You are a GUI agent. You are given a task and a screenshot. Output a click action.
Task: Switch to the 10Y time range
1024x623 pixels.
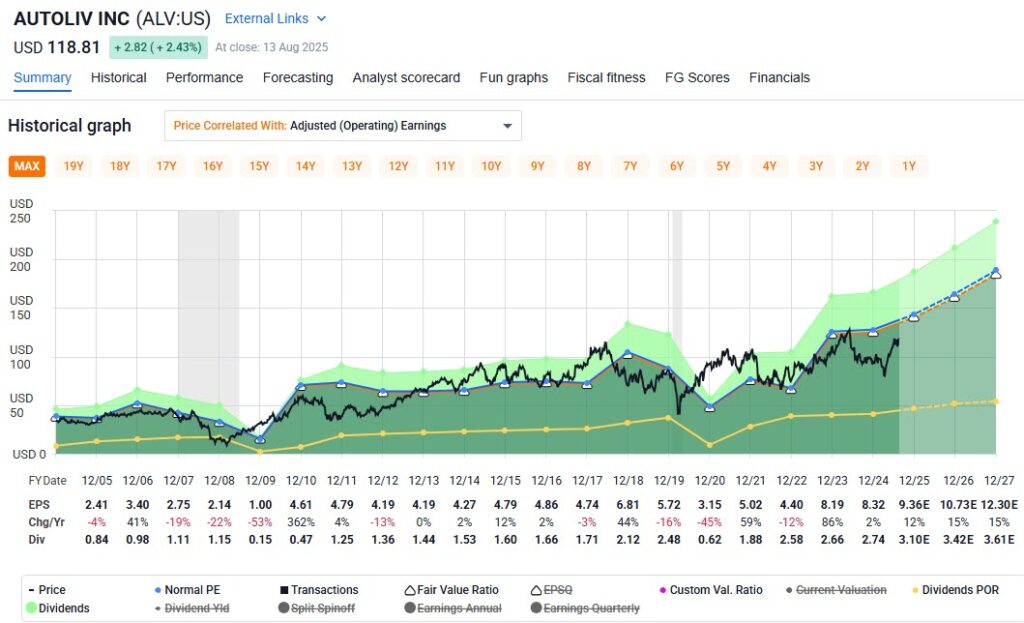pos(491,166)
